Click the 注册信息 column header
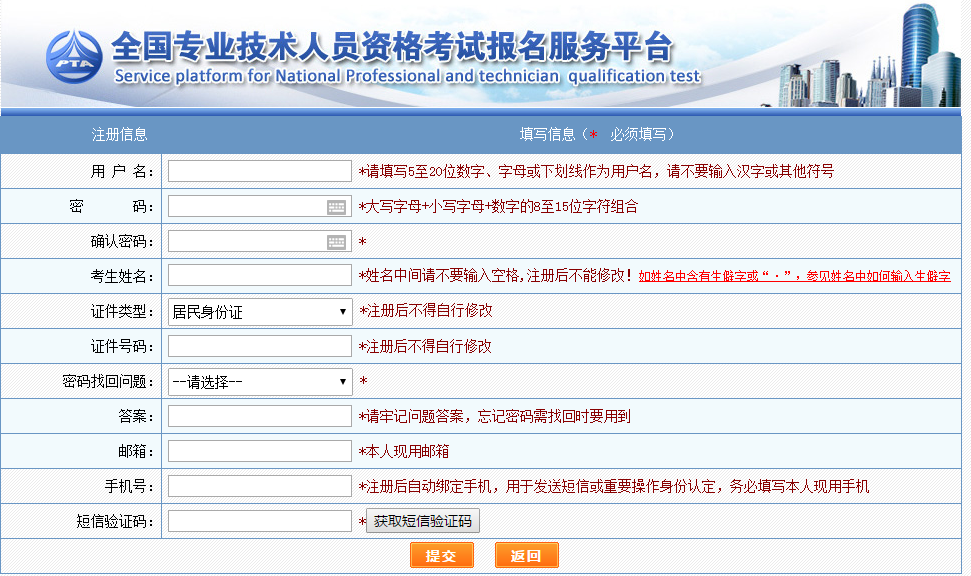 click(x=120, y=134)
